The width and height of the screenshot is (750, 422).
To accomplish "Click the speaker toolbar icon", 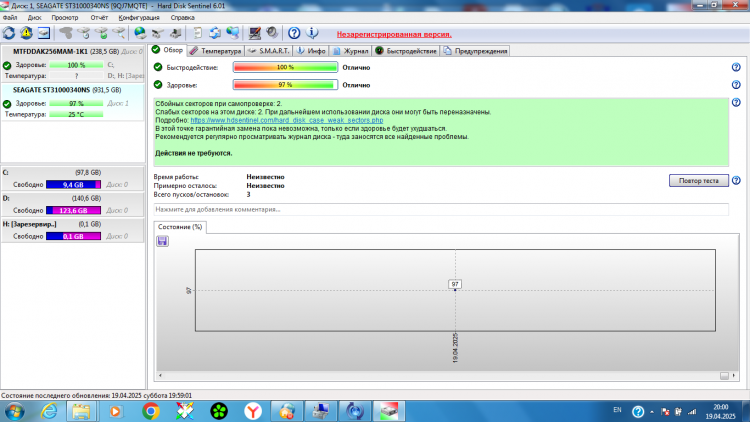I will pyautogui.click(x=272, y=33).
